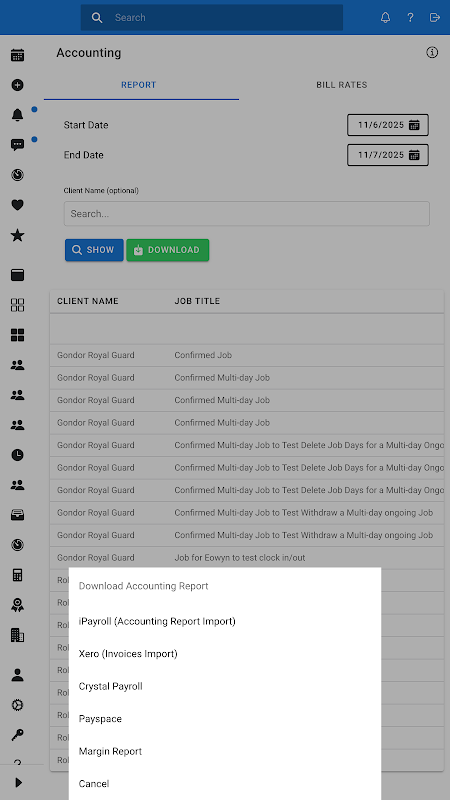The image size is (450, 800).
Task: Click the bell icon in the top bar
Action: pyautogui.click(x=386, y=17)
